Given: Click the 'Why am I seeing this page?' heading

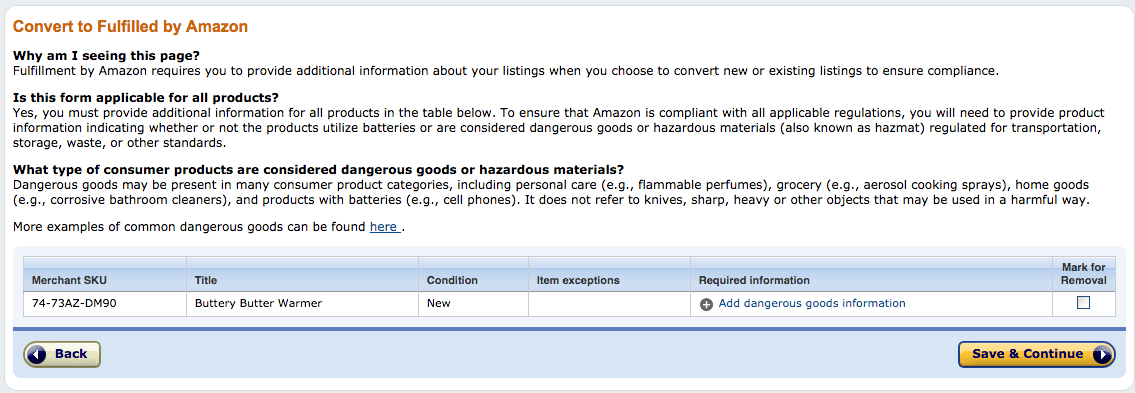Looking at the screenshot, I should tap(106, 56).
